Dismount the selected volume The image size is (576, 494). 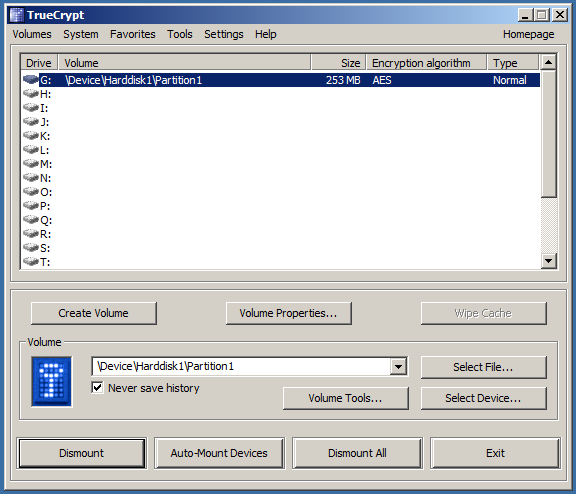pos(82,453)
